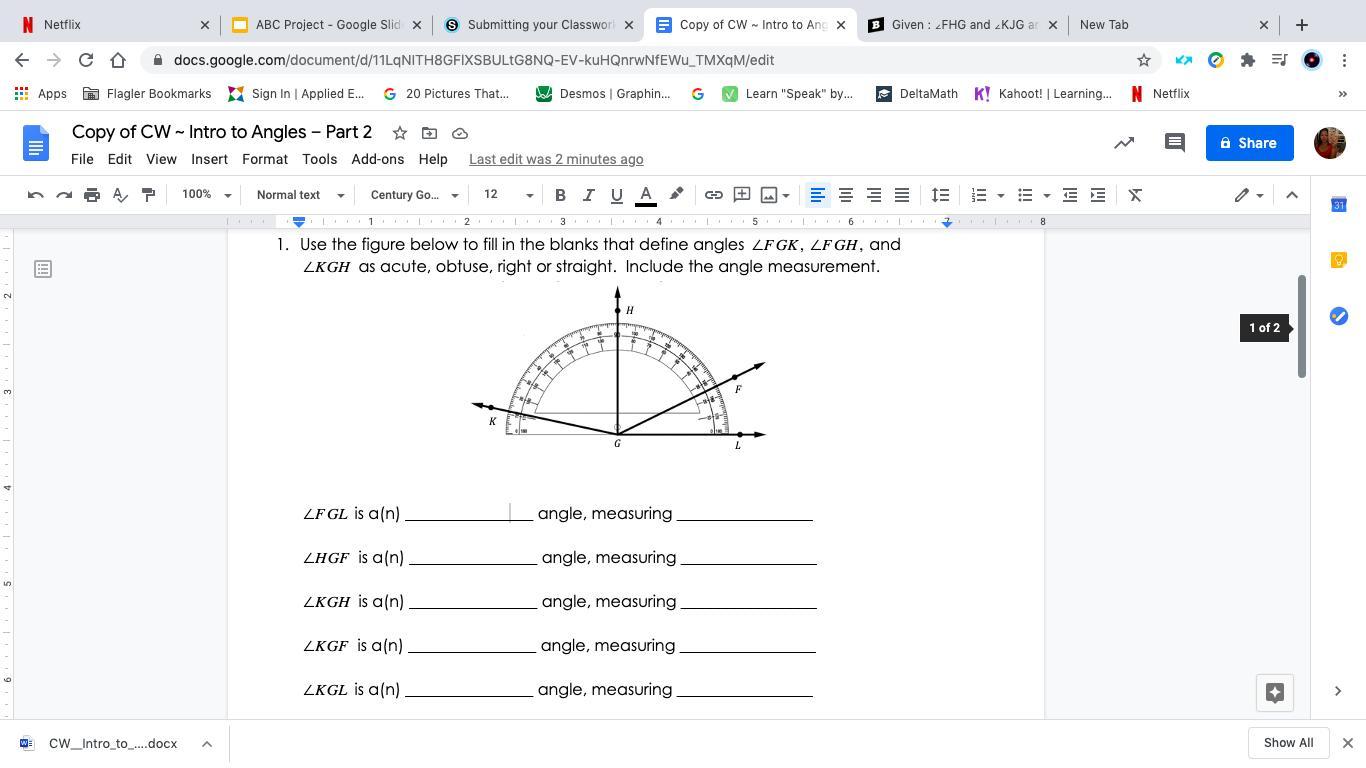This screenshot has height=768, width=1366.
Task: Expand the Normal text style dropdown
Action: pyautogui.click(x=299, y=195)
